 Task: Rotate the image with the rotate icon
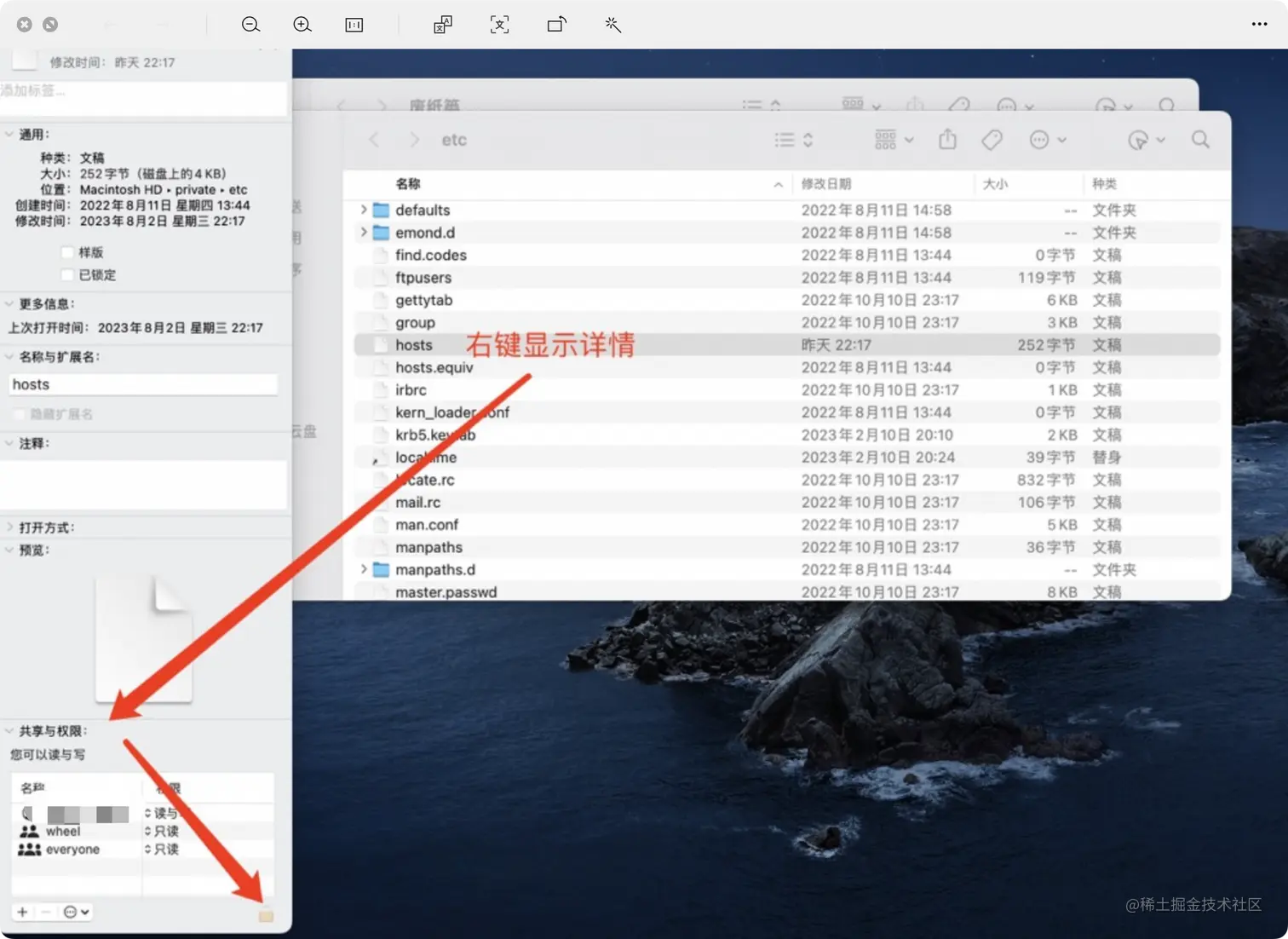(556, 25)
